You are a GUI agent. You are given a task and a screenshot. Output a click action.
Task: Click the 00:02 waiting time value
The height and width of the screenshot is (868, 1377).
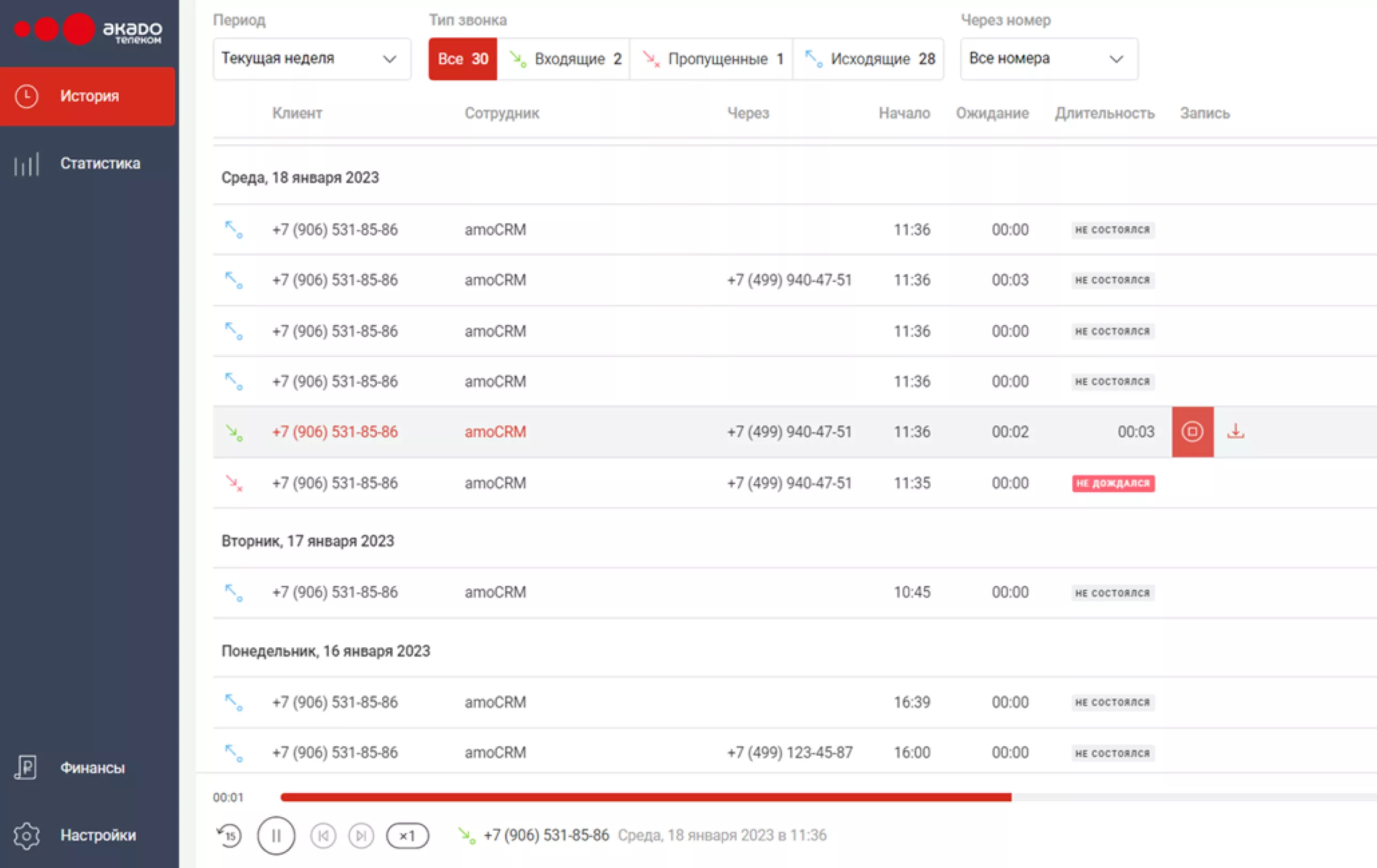1010,432
